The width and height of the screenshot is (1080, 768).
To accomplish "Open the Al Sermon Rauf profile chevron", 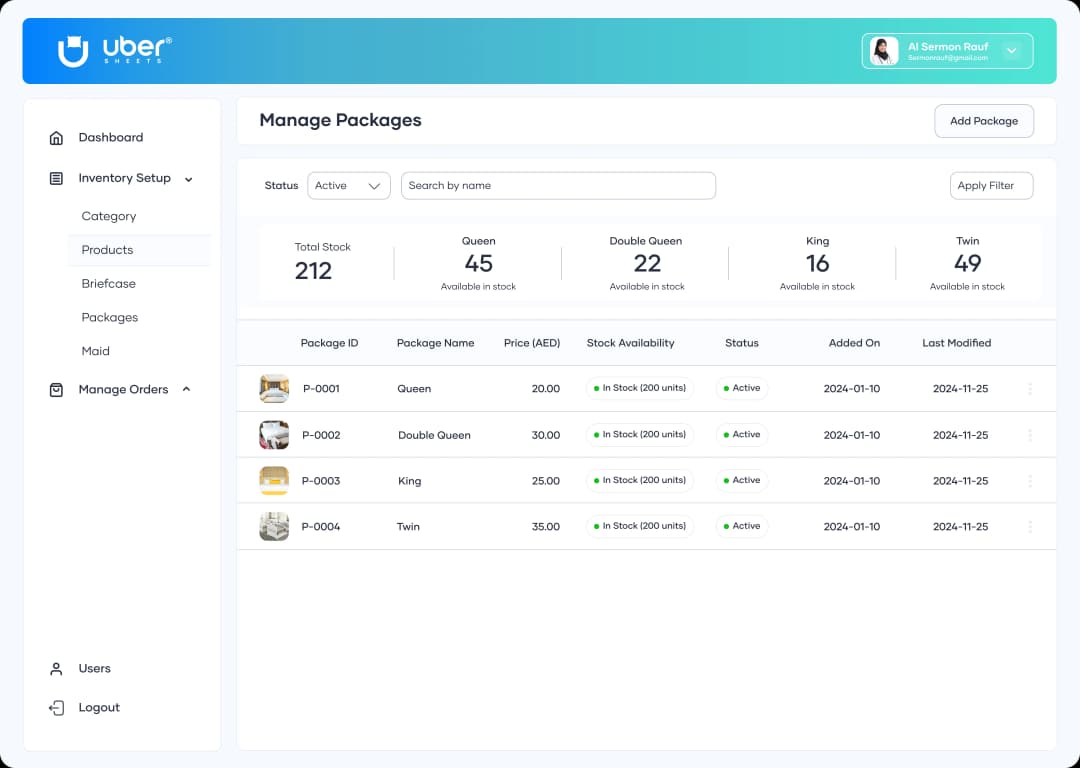I will [x=1011, y=50].
